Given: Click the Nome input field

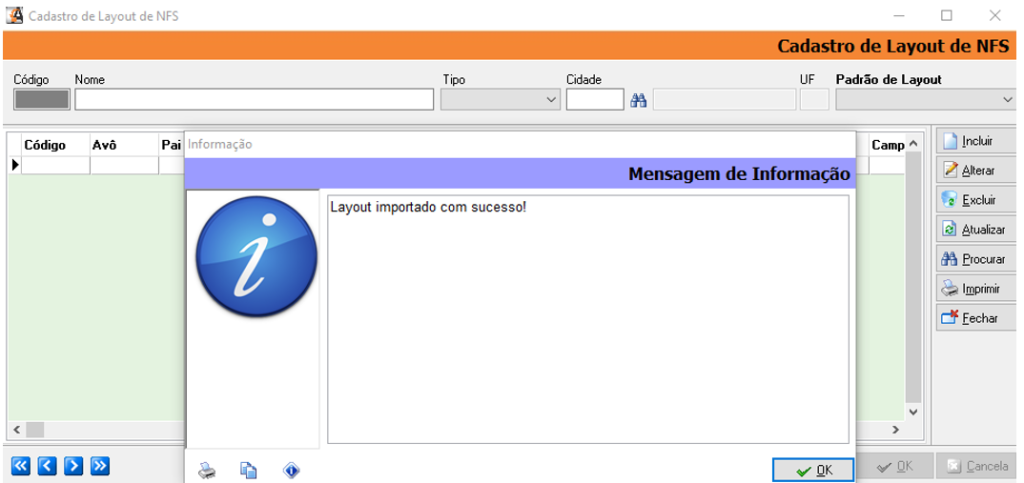Looking at the screenshot, I should tap(254, 99).
